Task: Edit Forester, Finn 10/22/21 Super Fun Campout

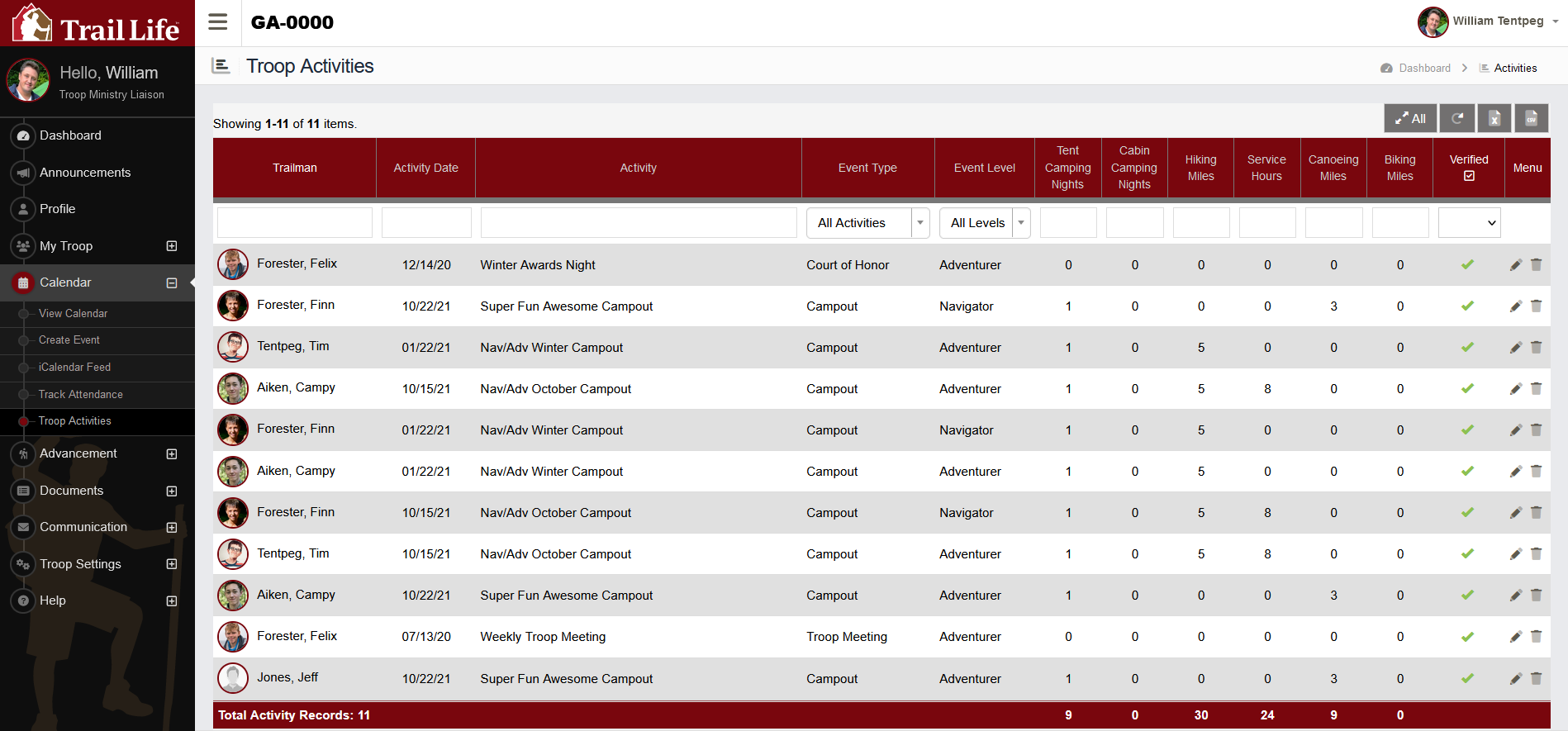Action: pos(1516,306)
